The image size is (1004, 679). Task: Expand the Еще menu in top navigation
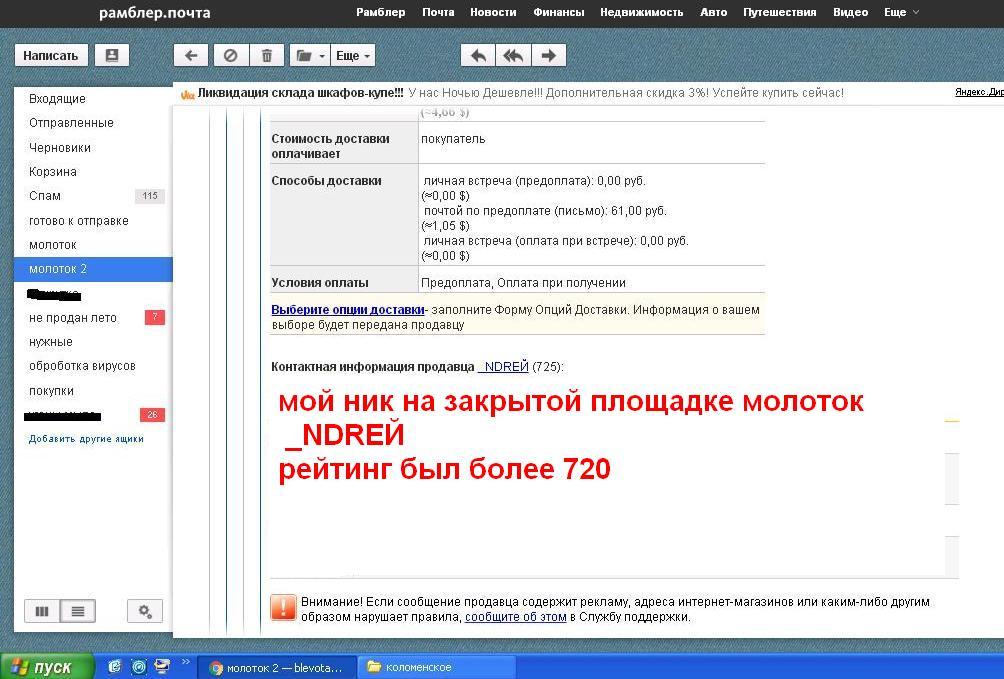click(x=902, y=12)
